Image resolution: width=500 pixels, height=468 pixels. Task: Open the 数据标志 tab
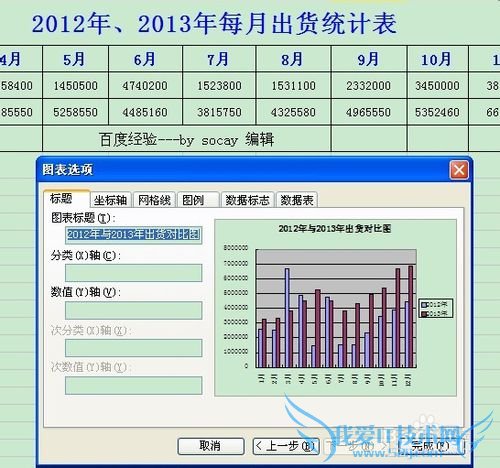[248, 200]
